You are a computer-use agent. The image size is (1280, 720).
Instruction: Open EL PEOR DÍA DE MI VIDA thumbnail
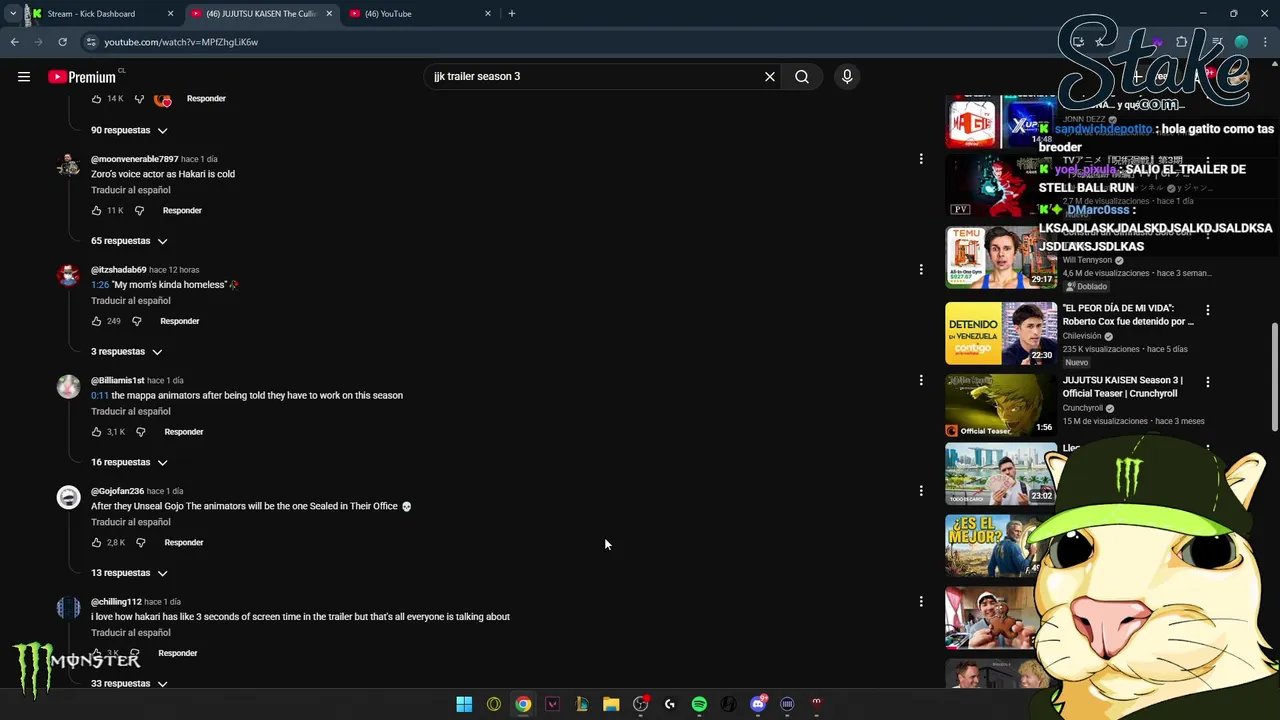[x=1001, y=333]
